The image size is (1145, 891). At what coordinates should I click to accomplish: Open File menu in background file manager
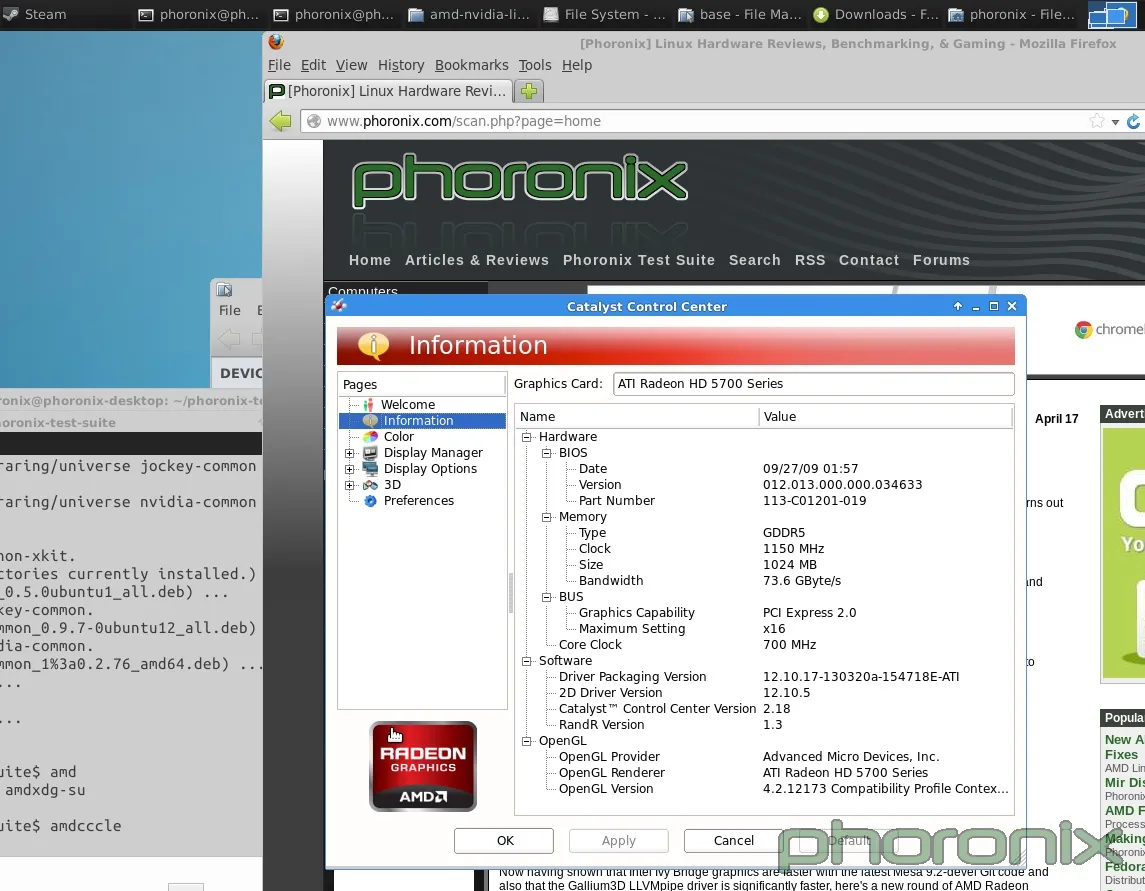[229, 310]
